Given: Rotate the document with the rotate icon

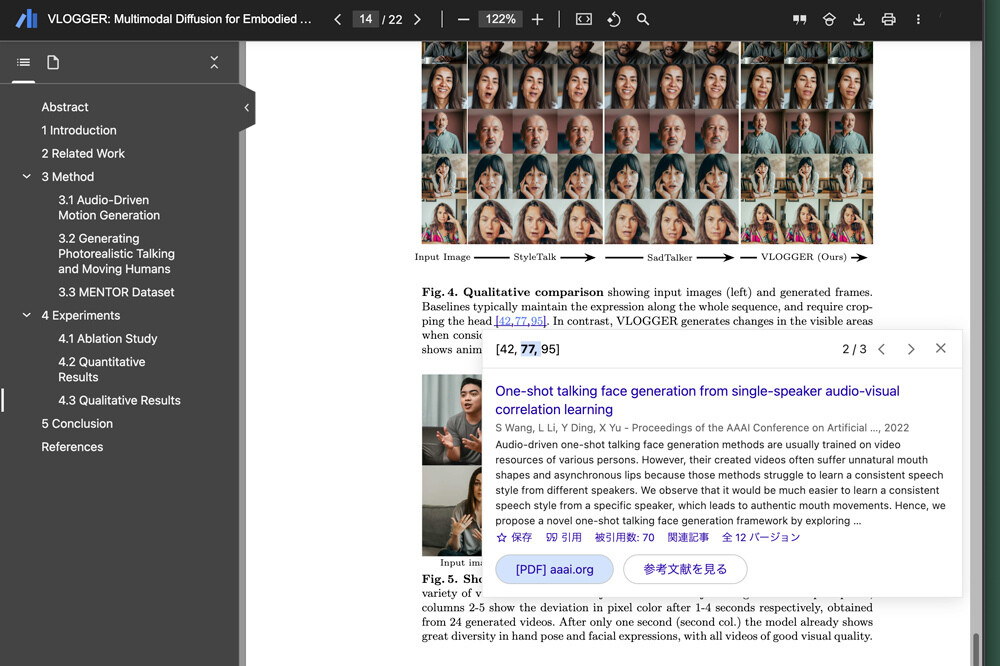Looking at the screenshot, I should coord(613,19).
